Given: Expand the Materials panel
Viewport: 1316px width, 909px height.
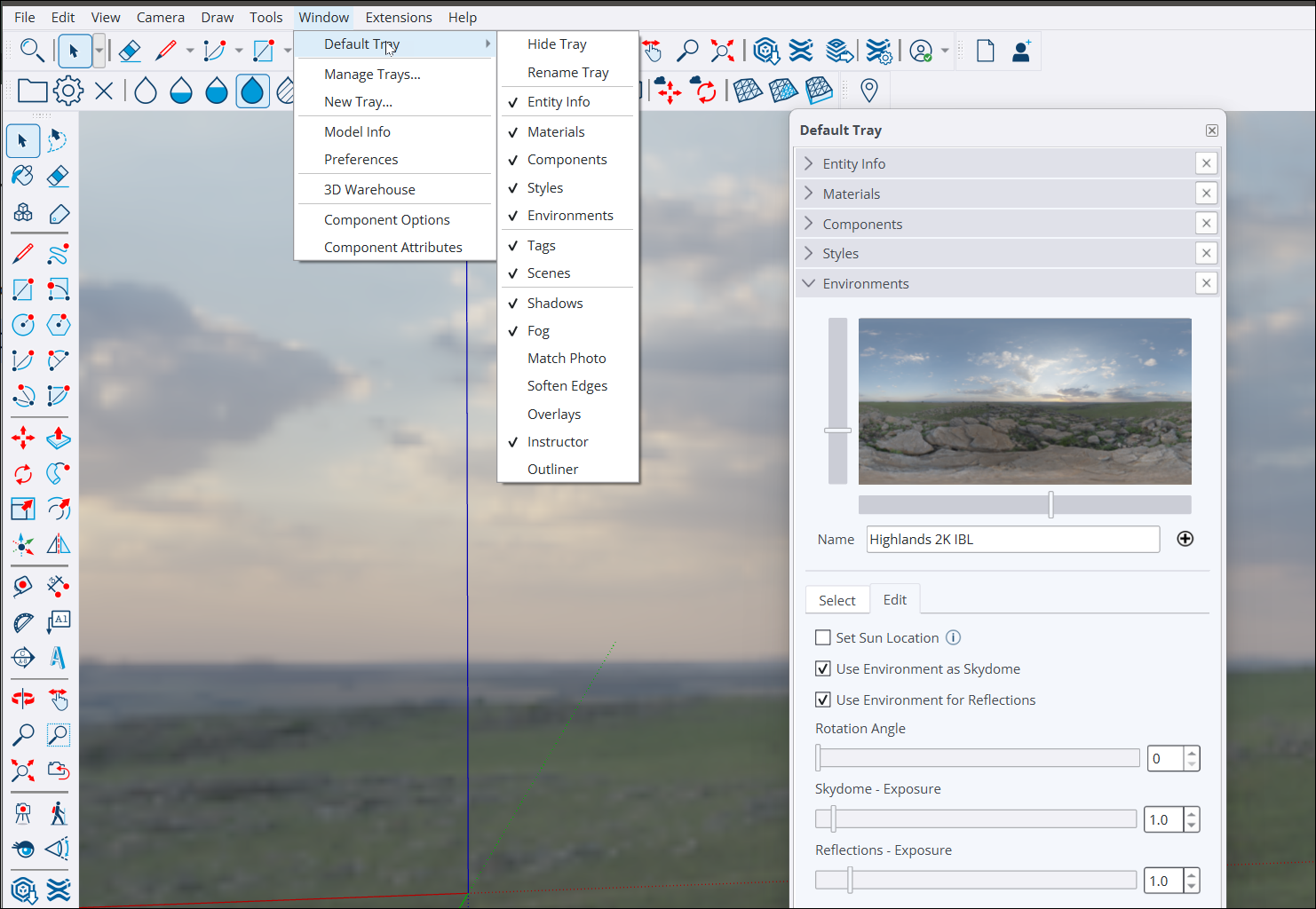Looking at the screenshot, I should click(x=808, y=193).
